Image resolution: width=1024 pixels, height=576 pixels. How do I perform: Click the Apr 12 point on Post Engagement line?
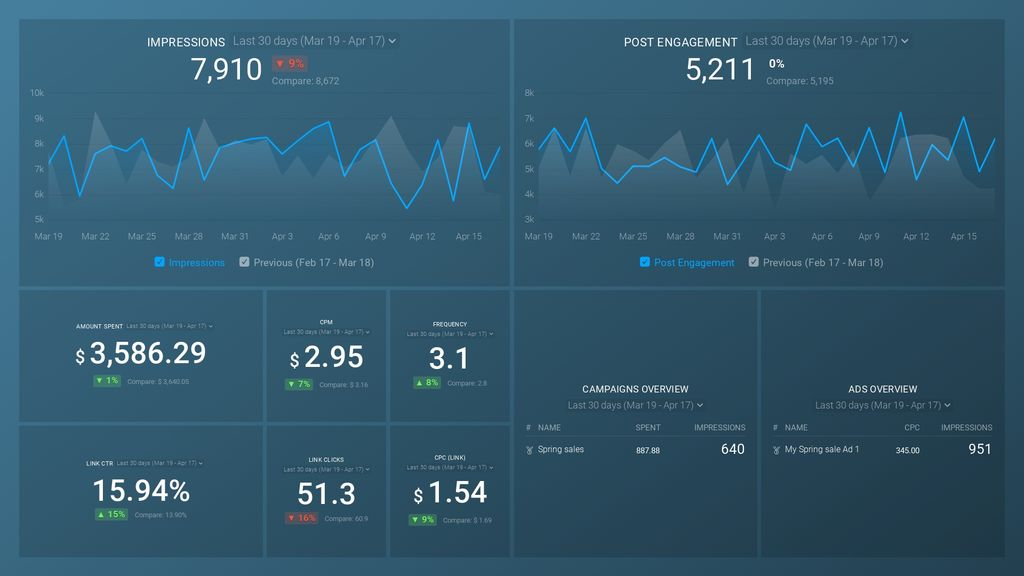point(917,180)
